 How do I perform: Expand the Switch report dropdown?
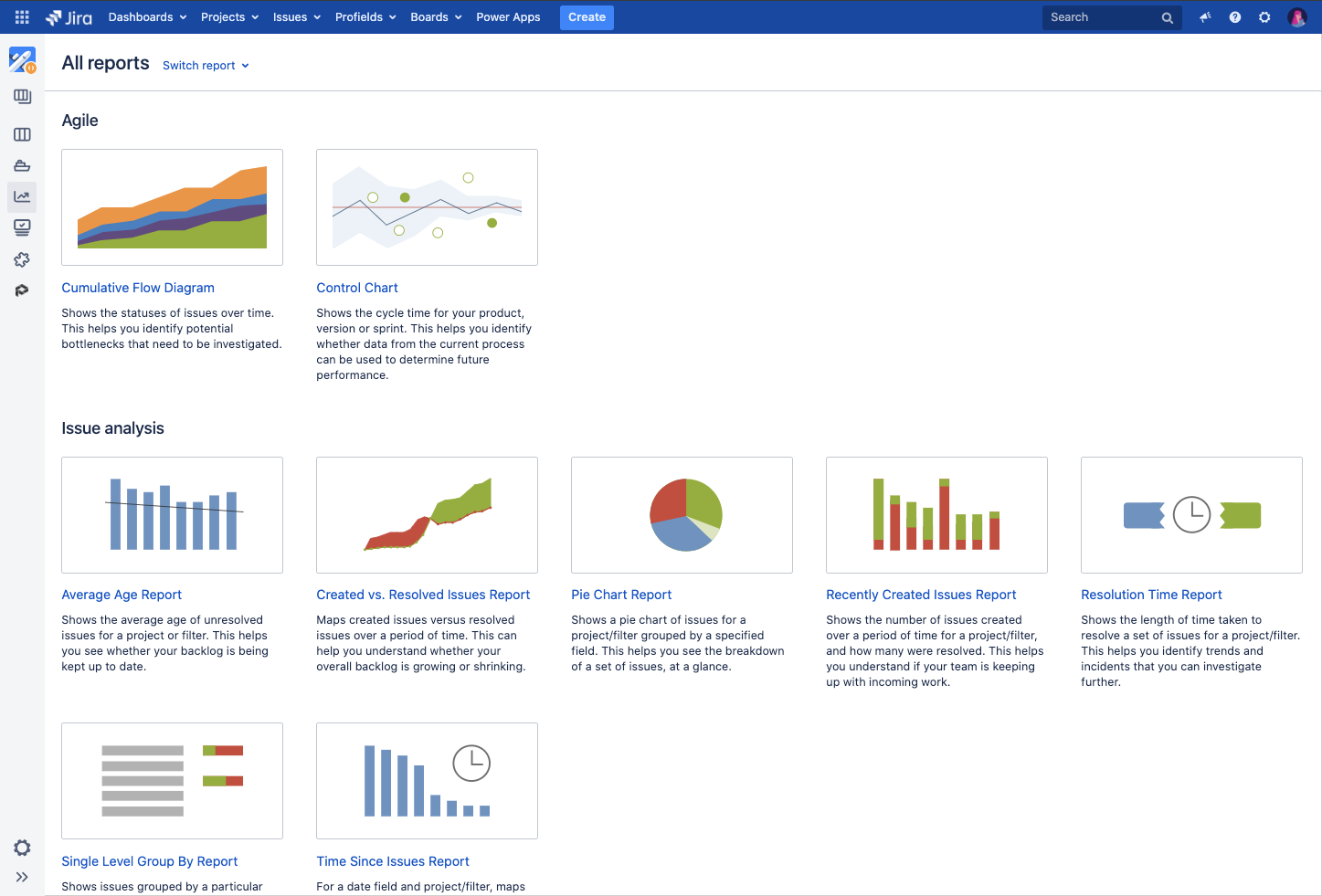pos(205,65)
